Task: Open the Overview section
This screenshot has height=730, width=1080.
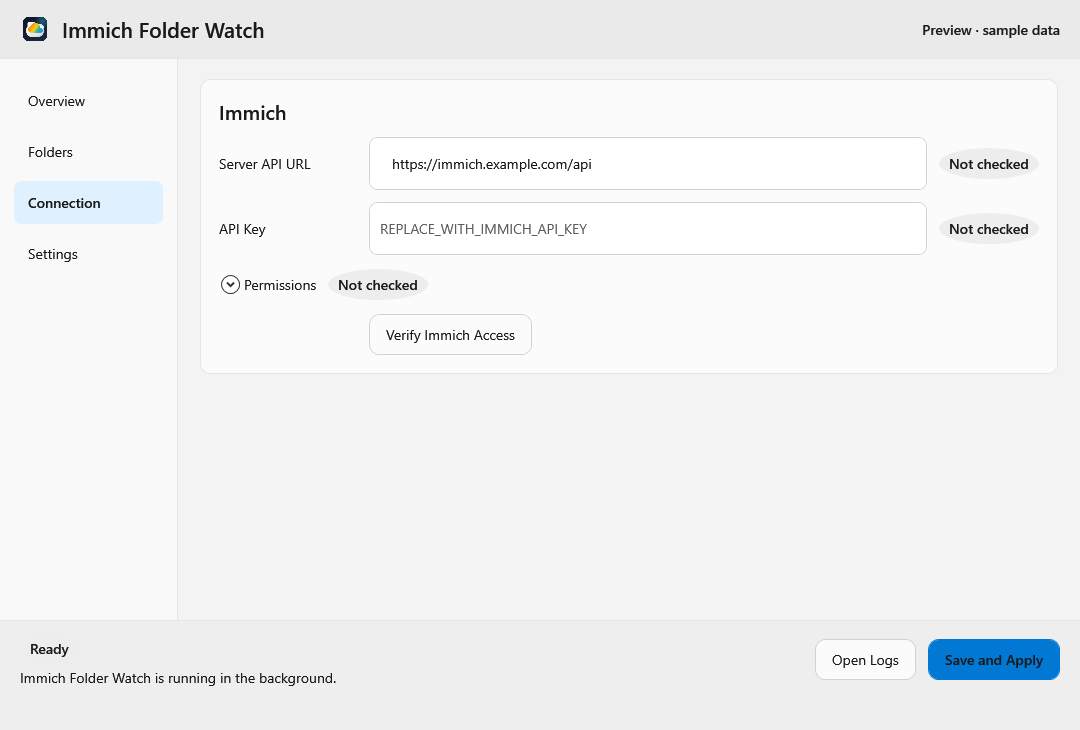Action: [88, 101]
